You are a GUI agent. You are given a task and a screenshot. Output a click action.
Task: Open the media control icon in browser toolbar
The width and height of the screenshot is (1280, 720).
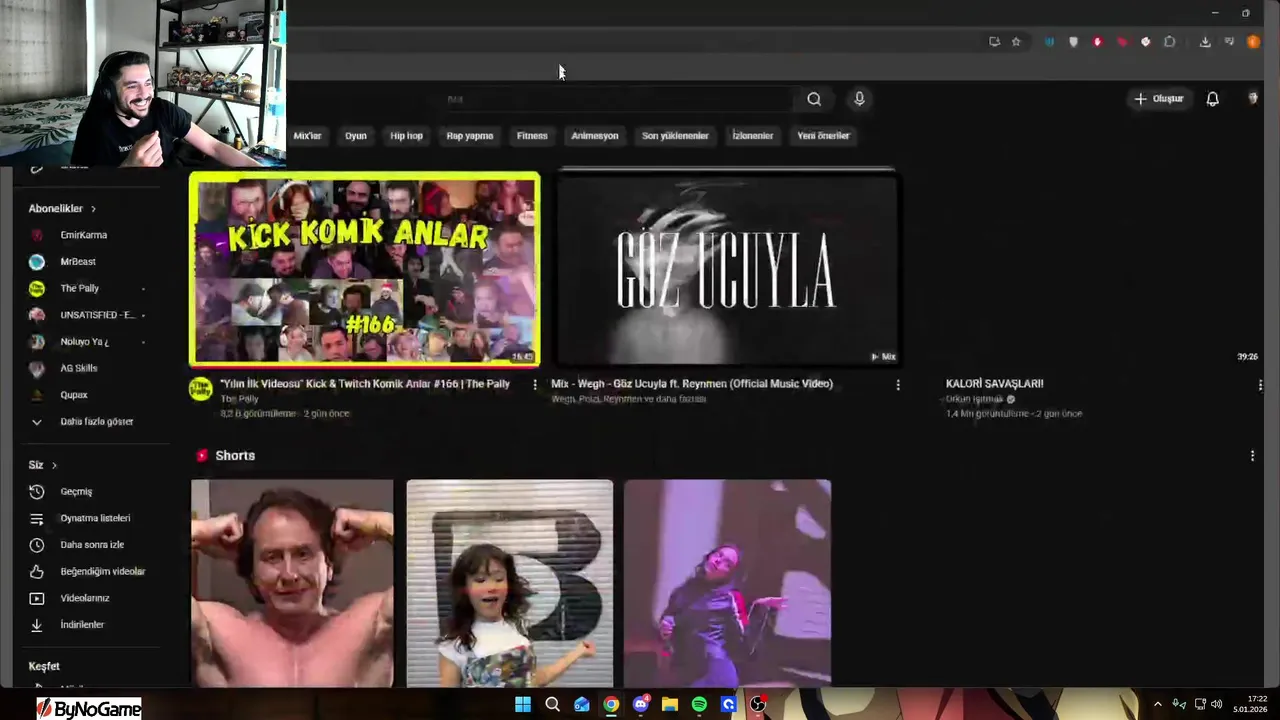pyautogui.click(x=1229, y=42)
